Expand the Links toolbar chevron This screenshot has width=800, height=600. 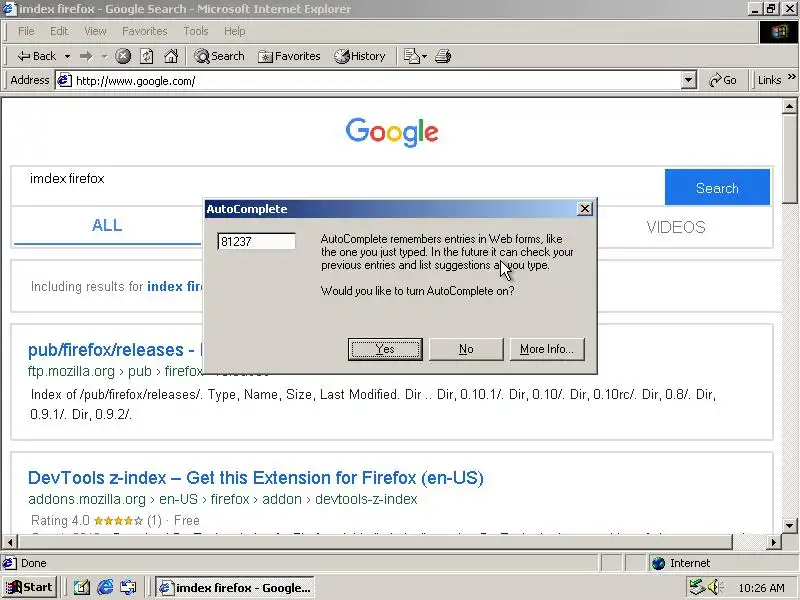(792, 77)
